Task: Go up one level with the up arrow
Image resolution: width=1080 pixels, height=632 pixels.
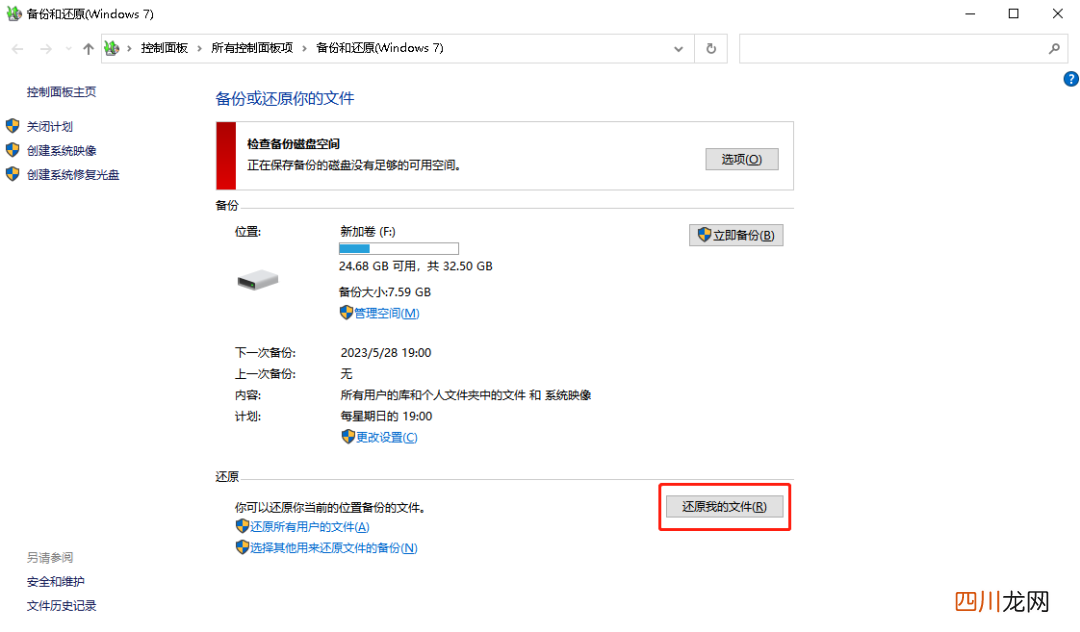Action: coord(88,49)
